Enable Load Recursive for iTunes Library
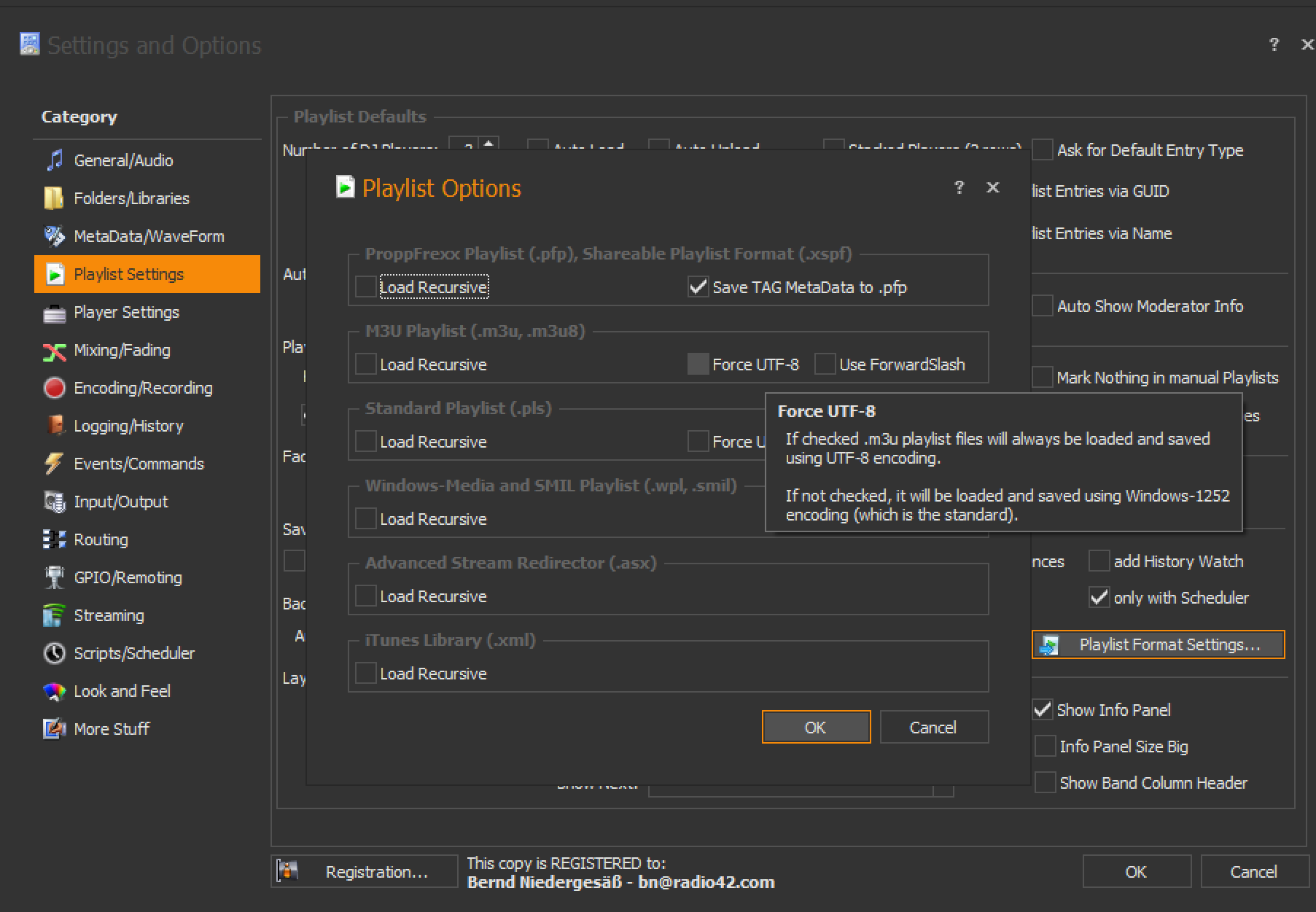The height and width of the screenshot is (912, 1316). [x=366, y=674]
